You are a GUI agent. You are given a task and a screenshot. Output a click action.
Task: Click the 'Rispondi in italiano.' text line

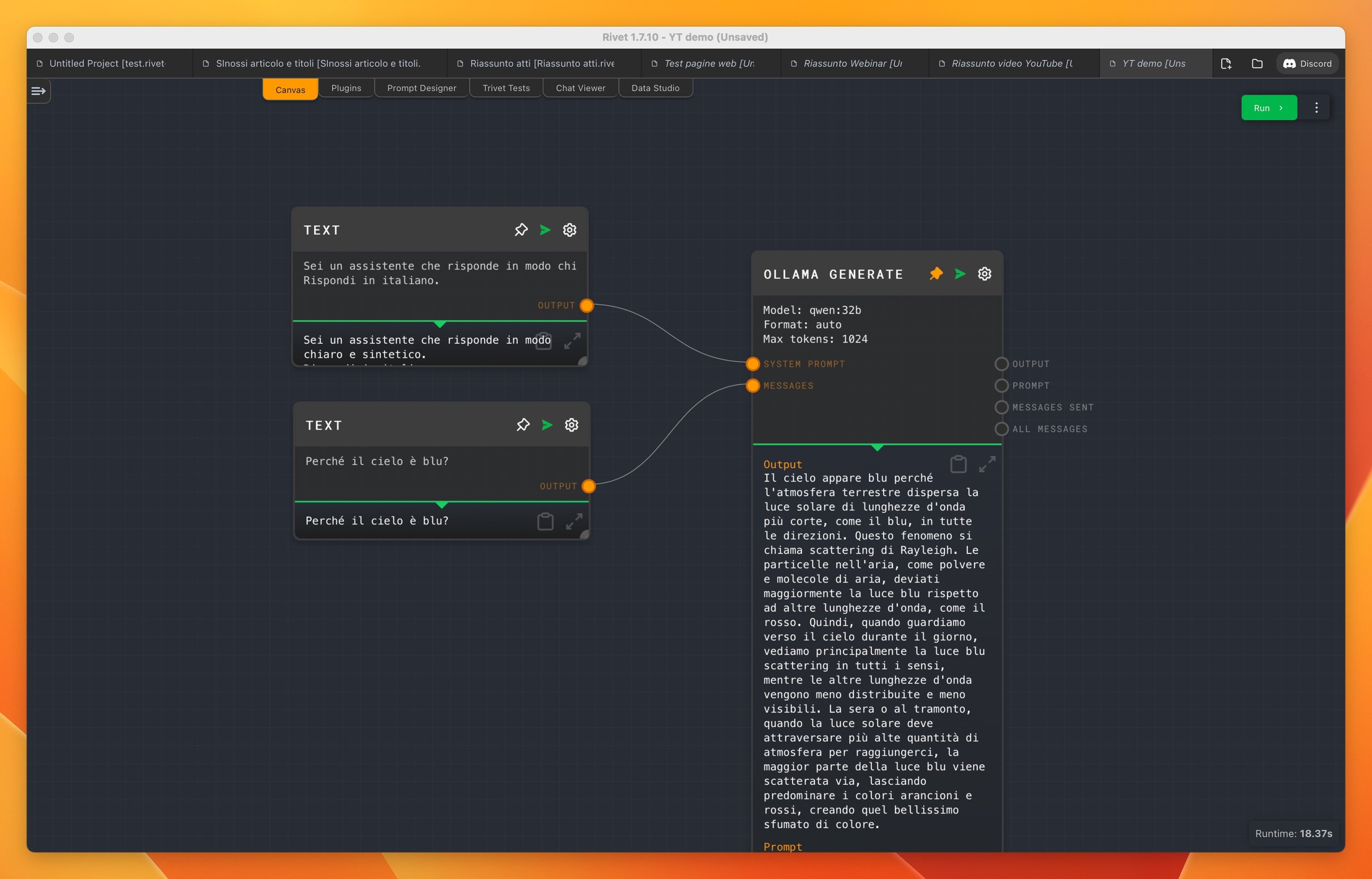(x=372, y=281)
